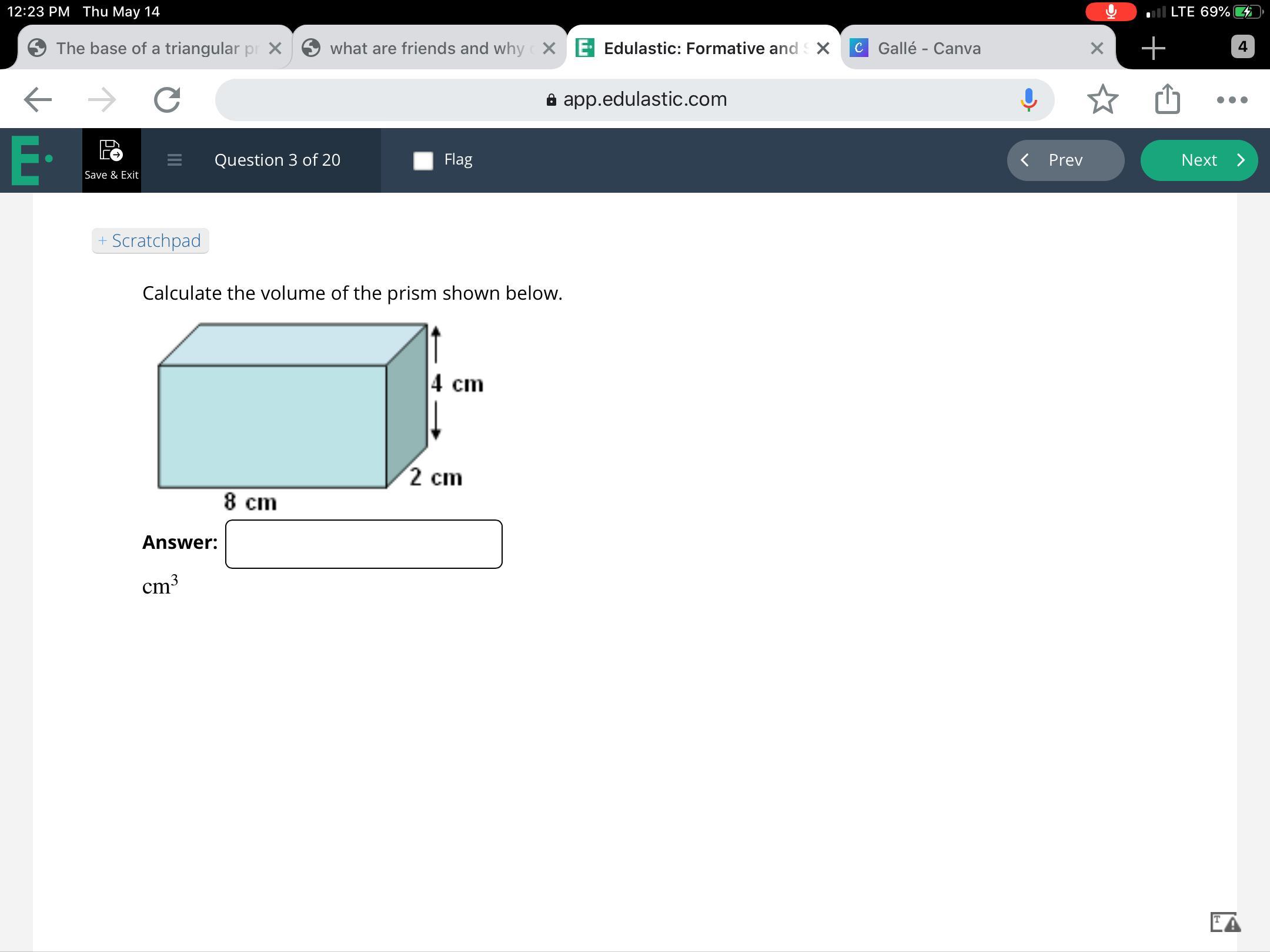
Task: Open a new tab with plus icon
Action: pyautogui.click(x=1153, y=48)
